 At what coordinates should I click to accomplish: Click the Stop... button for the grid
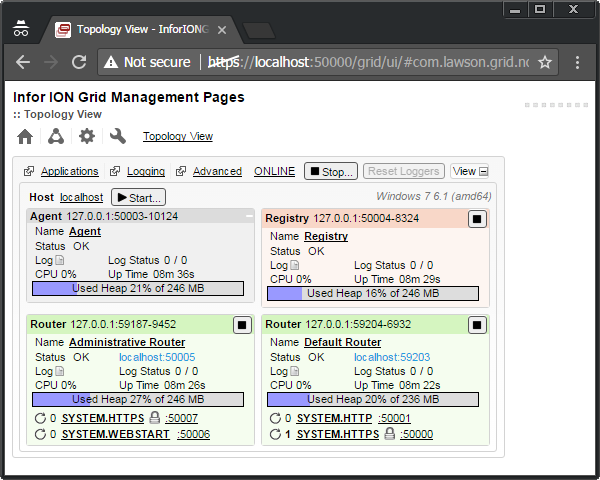(x=331, y=171)
